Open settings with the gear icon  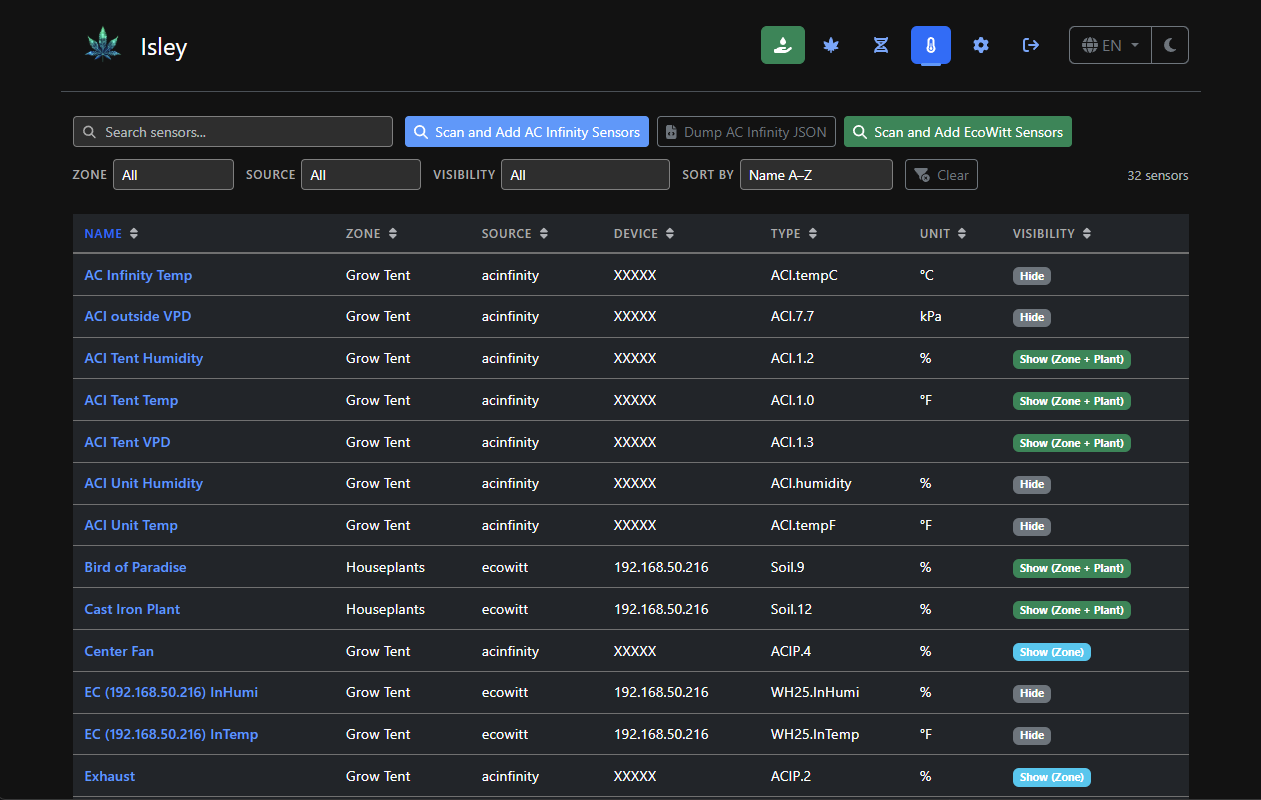tap(981, 45)
